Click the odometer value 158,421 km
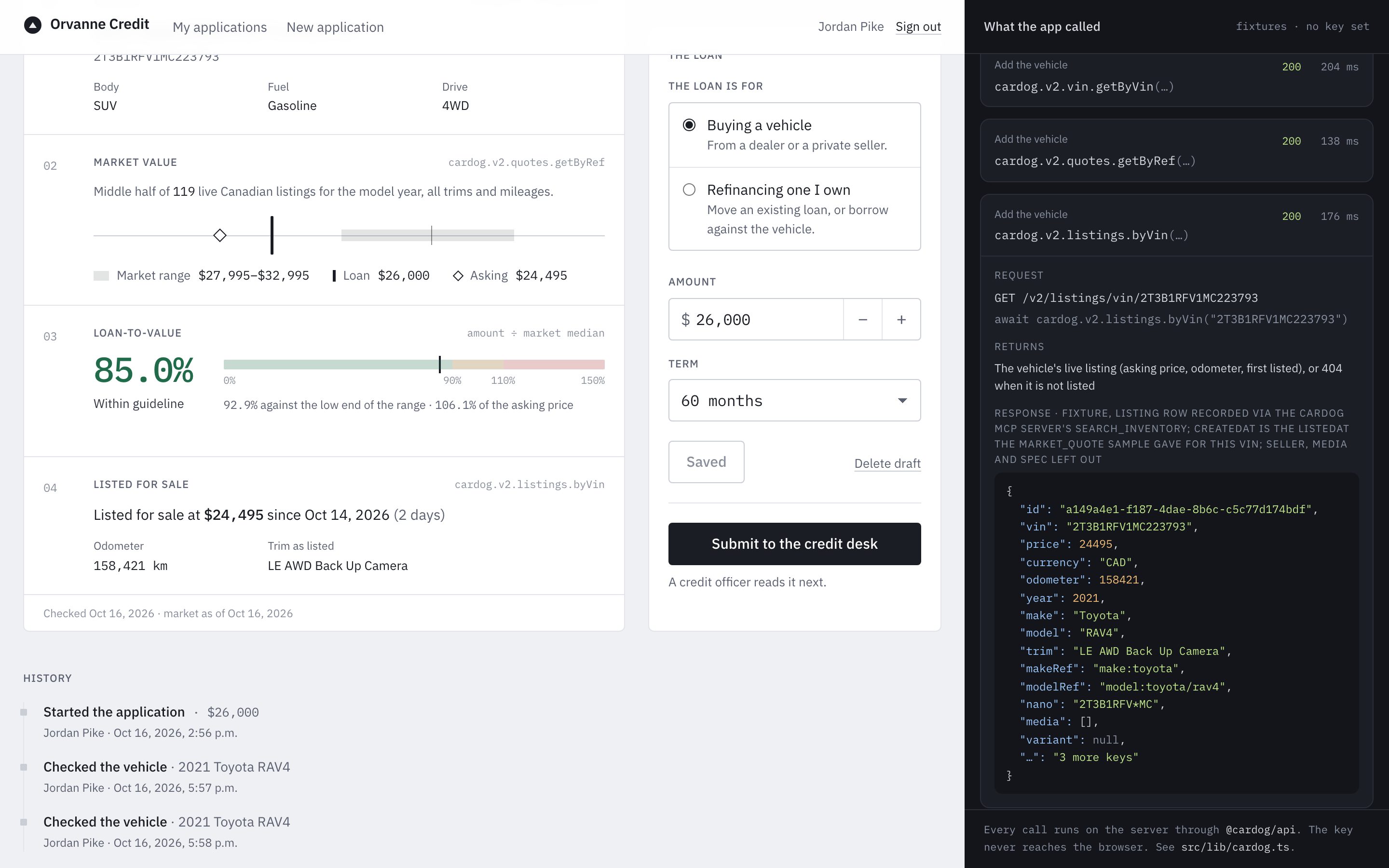The image size is (1389, 868). pyautogui.click(x=130, y=566)
